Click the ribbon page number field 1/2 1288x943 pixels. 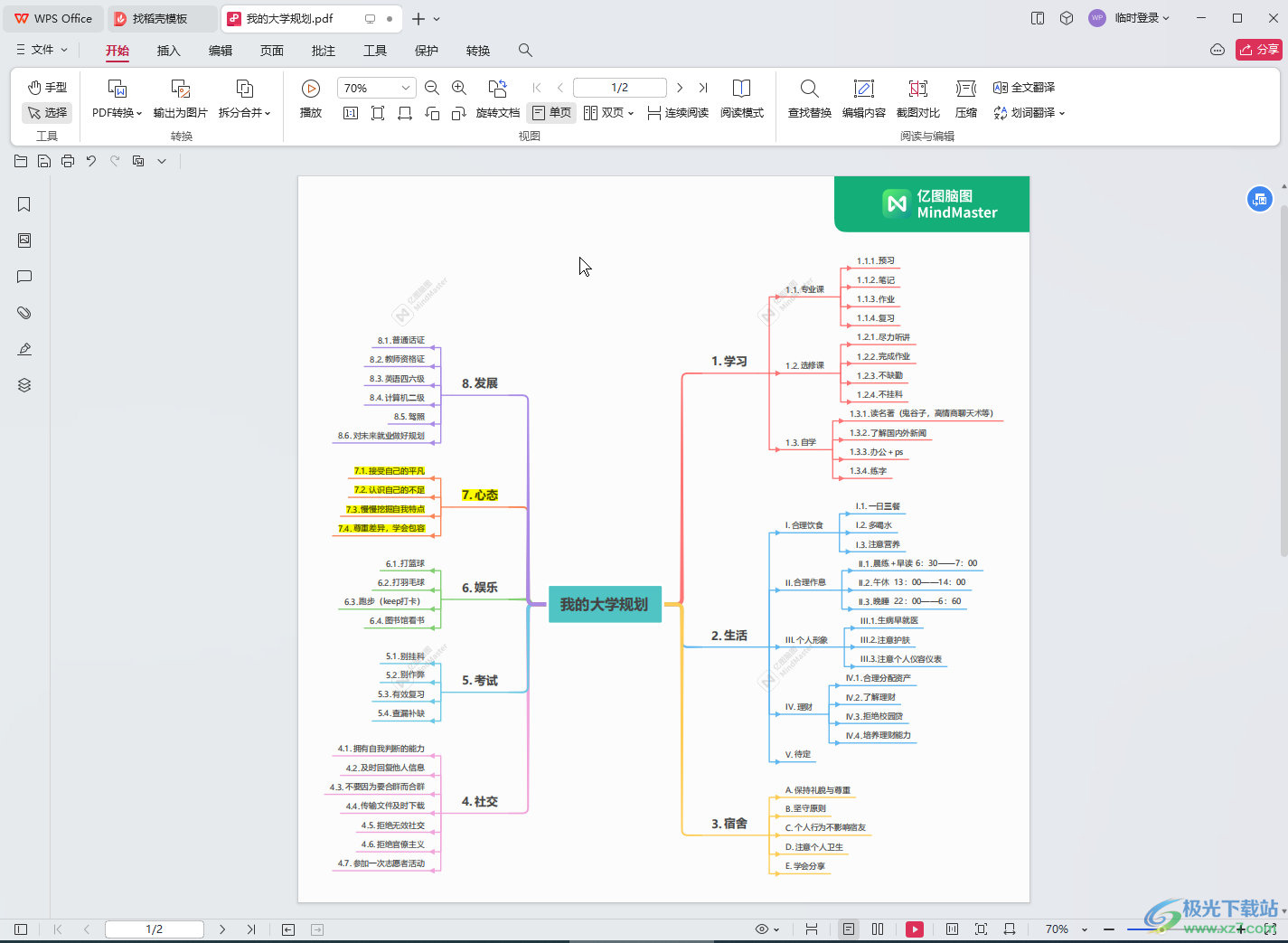(620, 88)
